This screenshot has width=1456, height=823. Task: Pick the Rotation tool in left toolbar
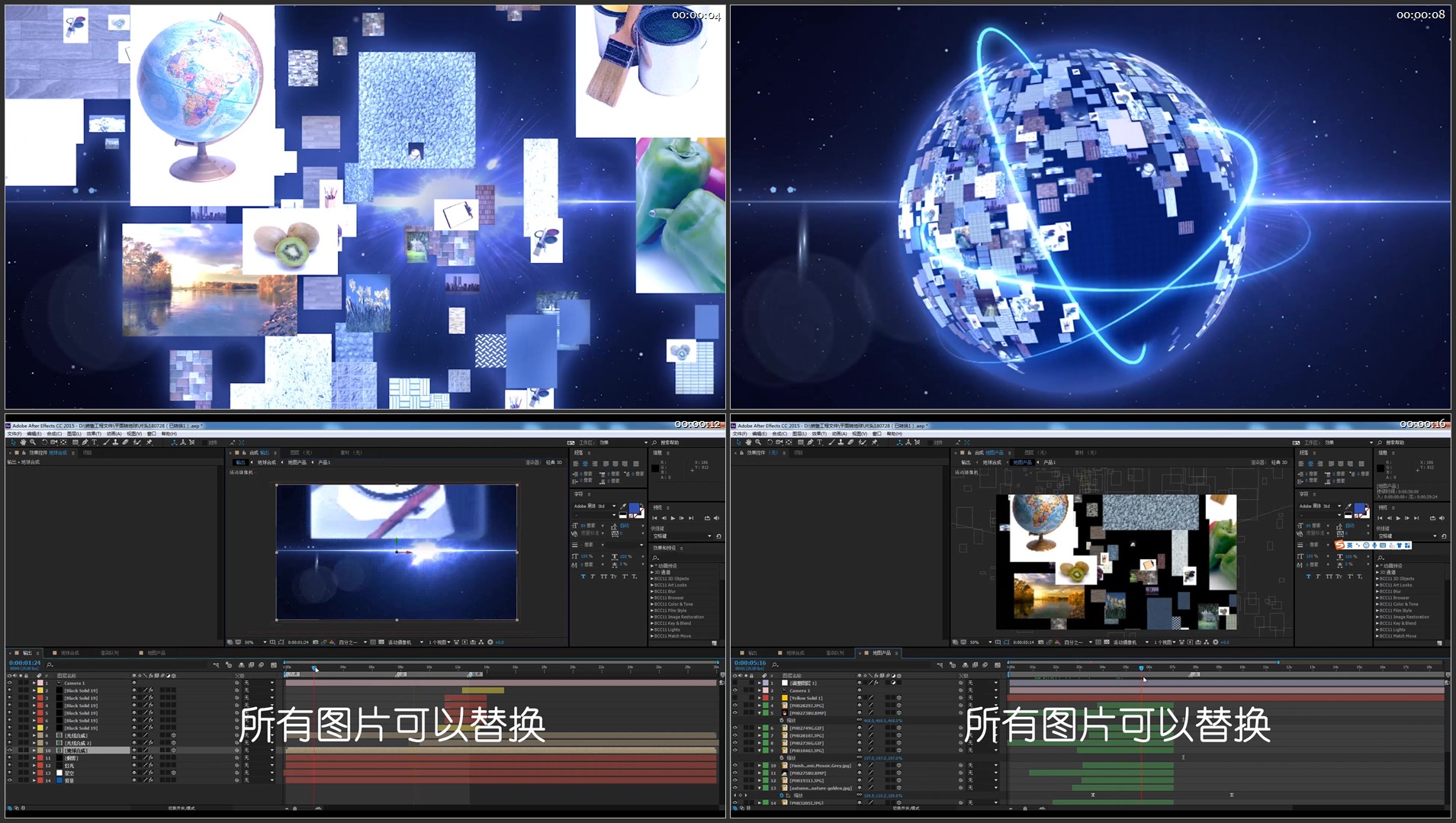[44, 442]
